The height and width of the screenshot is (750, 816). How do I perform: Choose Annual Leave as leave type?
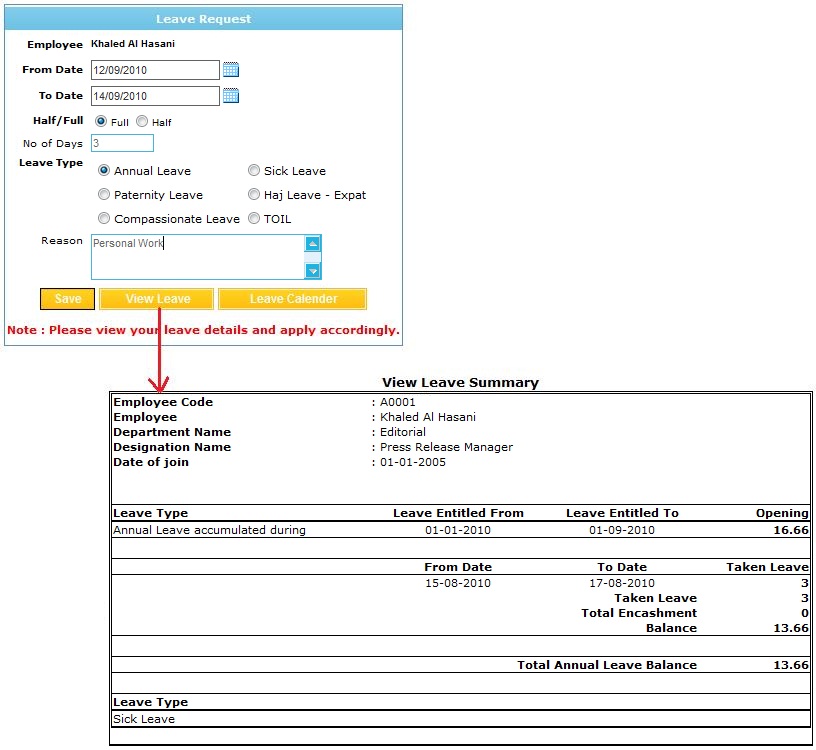tap(104, 170)
